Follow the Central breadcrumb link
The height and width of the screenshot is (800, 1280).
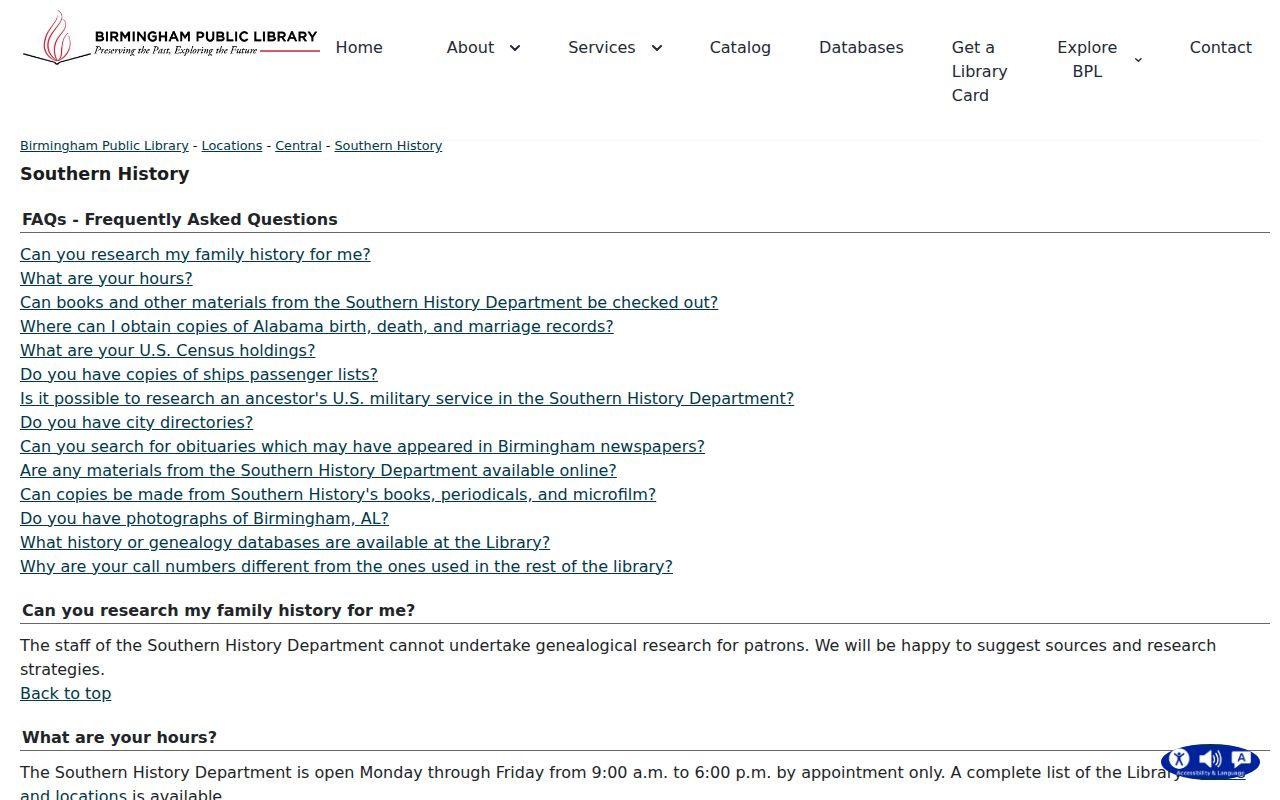(299, 146)
